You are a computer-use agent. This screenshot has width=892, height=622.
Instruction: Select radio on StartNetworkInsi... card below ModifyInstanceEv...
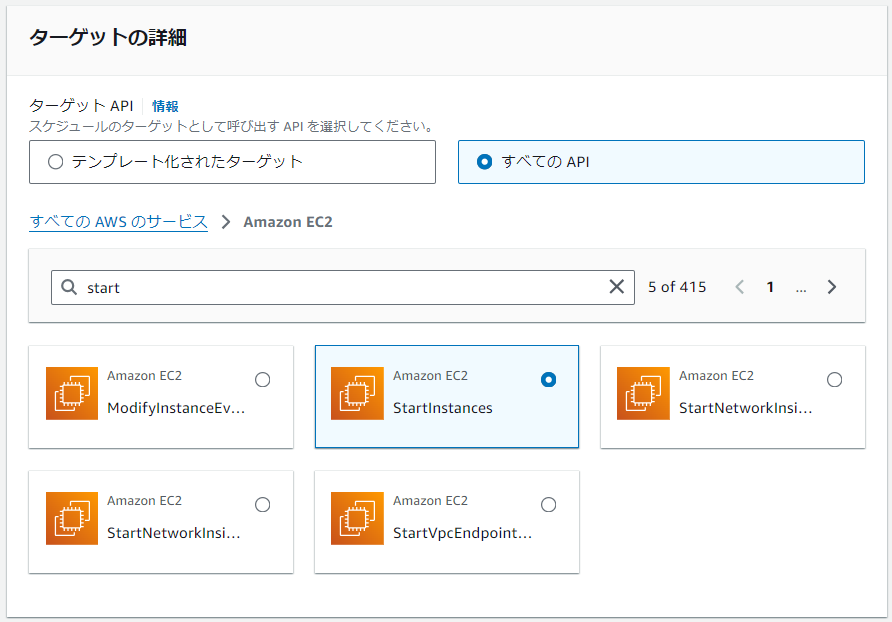pos(262,505)
